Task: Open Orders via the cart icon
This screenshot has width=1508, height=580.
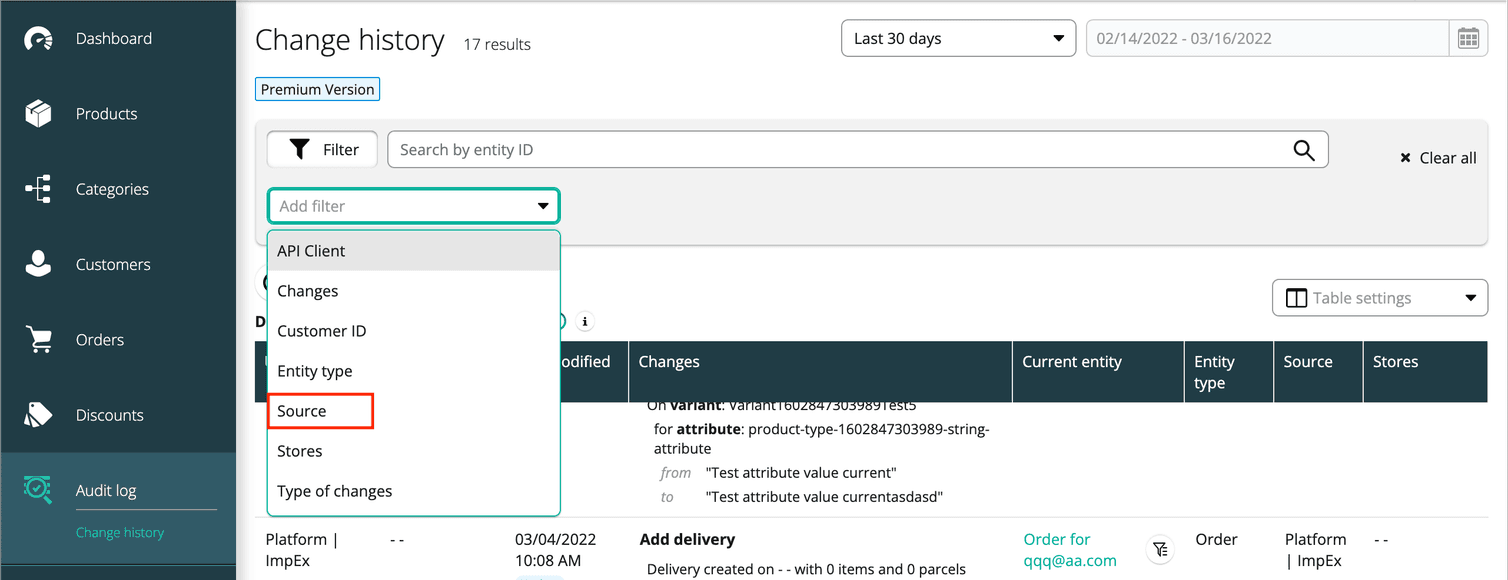Action: coord(38,339)
